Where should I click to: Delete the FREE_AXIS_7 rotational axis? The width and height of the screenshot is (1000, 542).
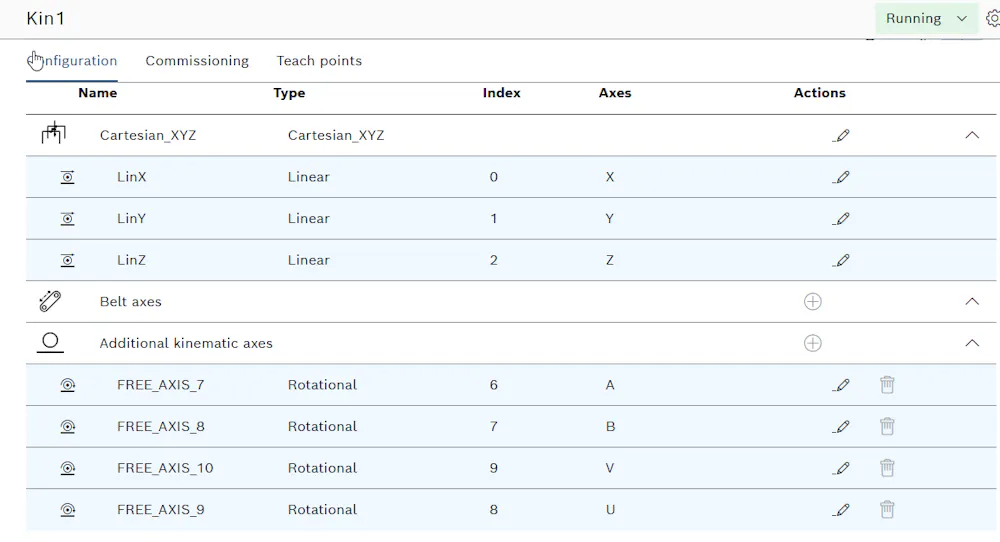click(887, 385)
